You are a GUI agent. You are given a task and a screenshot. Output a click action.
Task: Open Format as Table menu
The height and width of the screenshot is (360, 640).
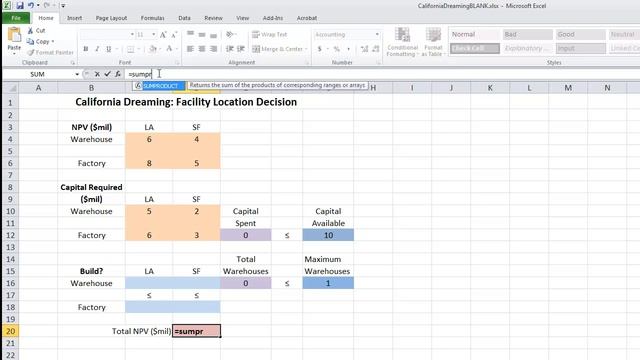click(x=433, y=42)
